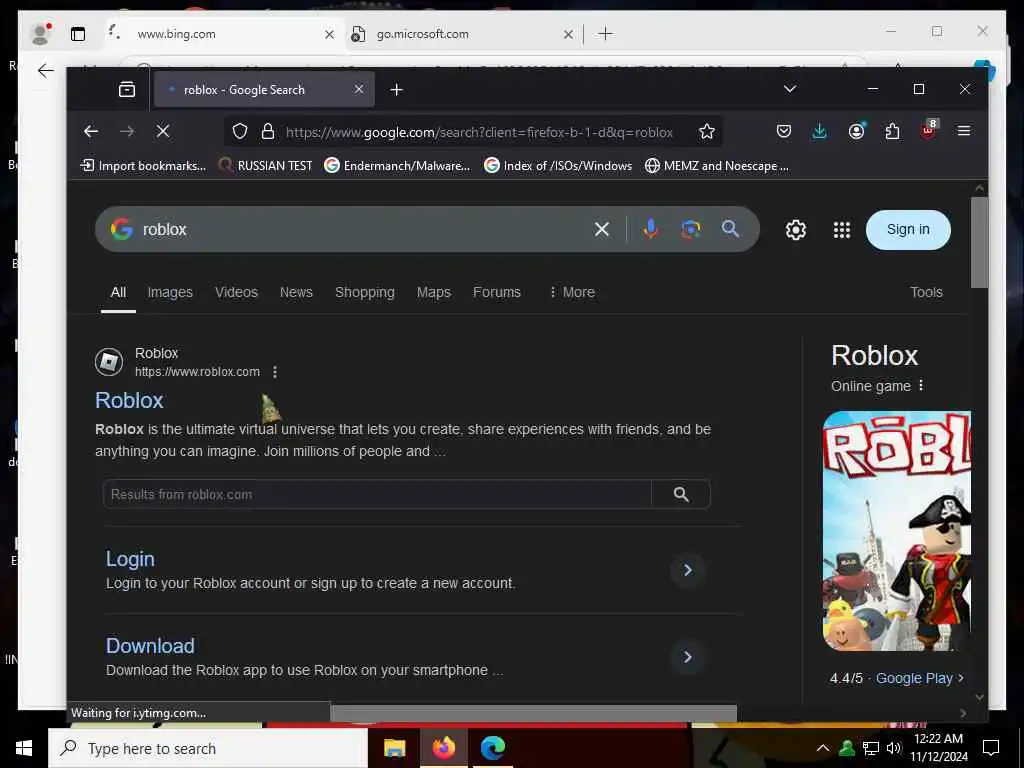Open Edge tab actions menu icon
This screenshot has width=1024, height=768.
tap(78, 34)
